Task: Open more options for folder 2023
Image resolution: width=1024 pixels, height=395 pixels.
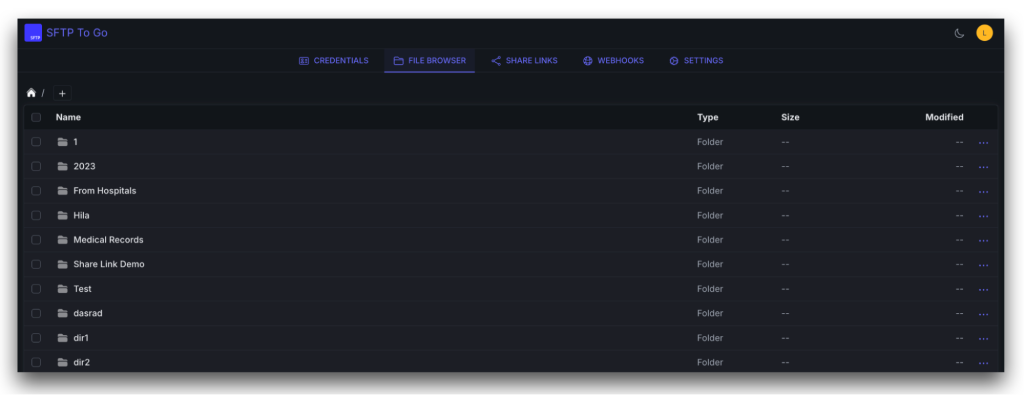Action: (x=984, y=167)
